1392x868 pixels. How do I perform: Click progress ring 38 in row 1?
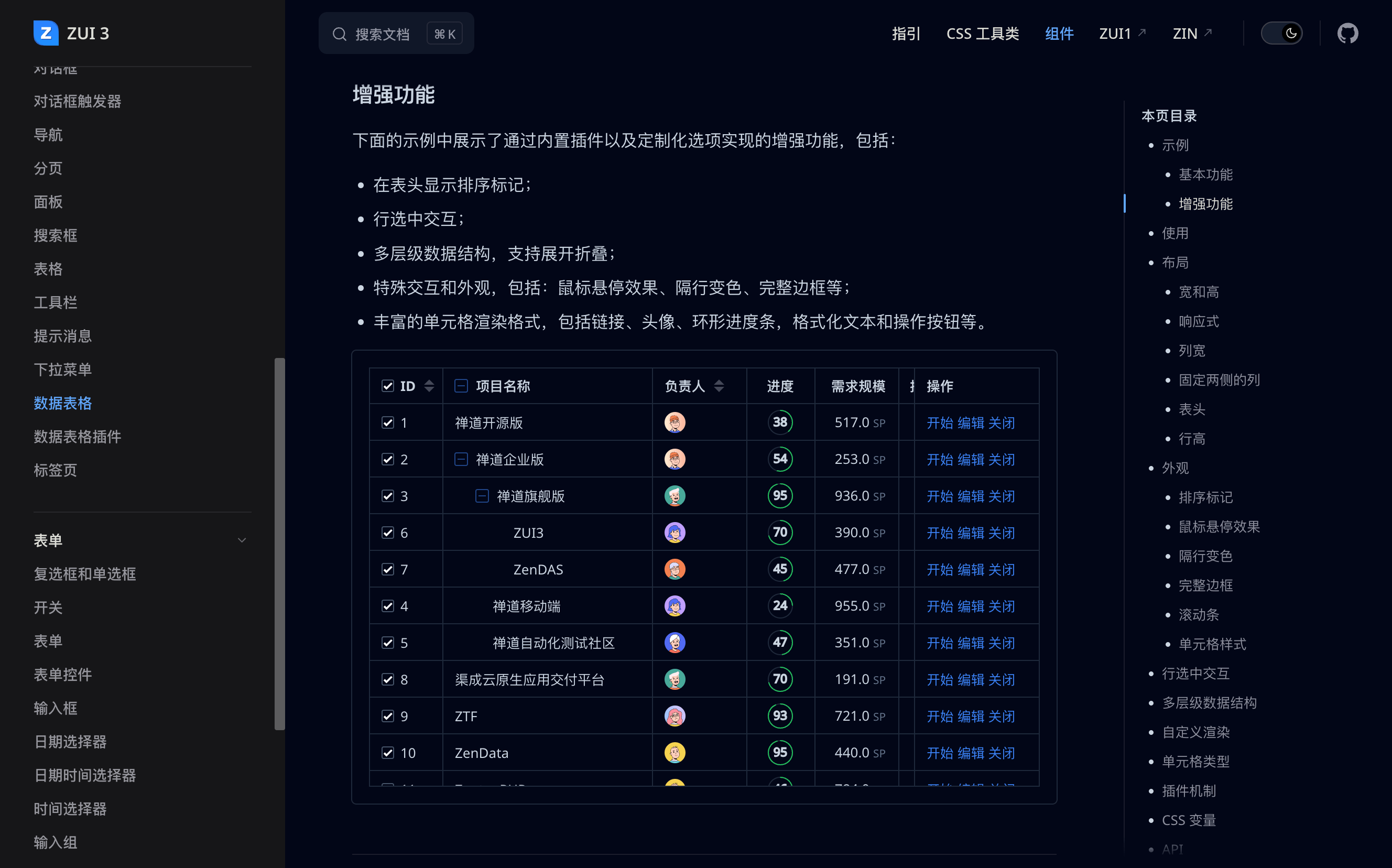(779, 422)
